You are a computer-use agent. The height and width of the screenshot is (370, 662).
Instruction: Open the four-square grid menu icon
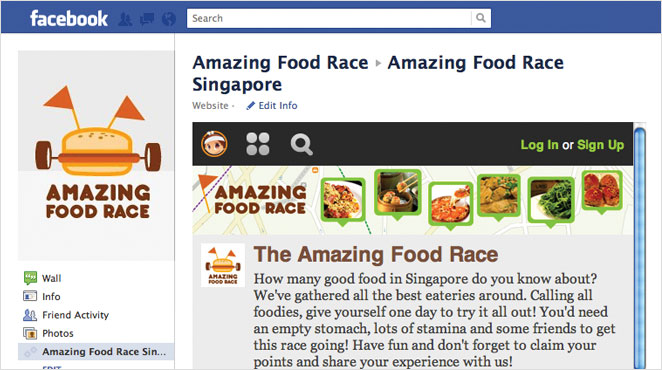pos(258,144)
